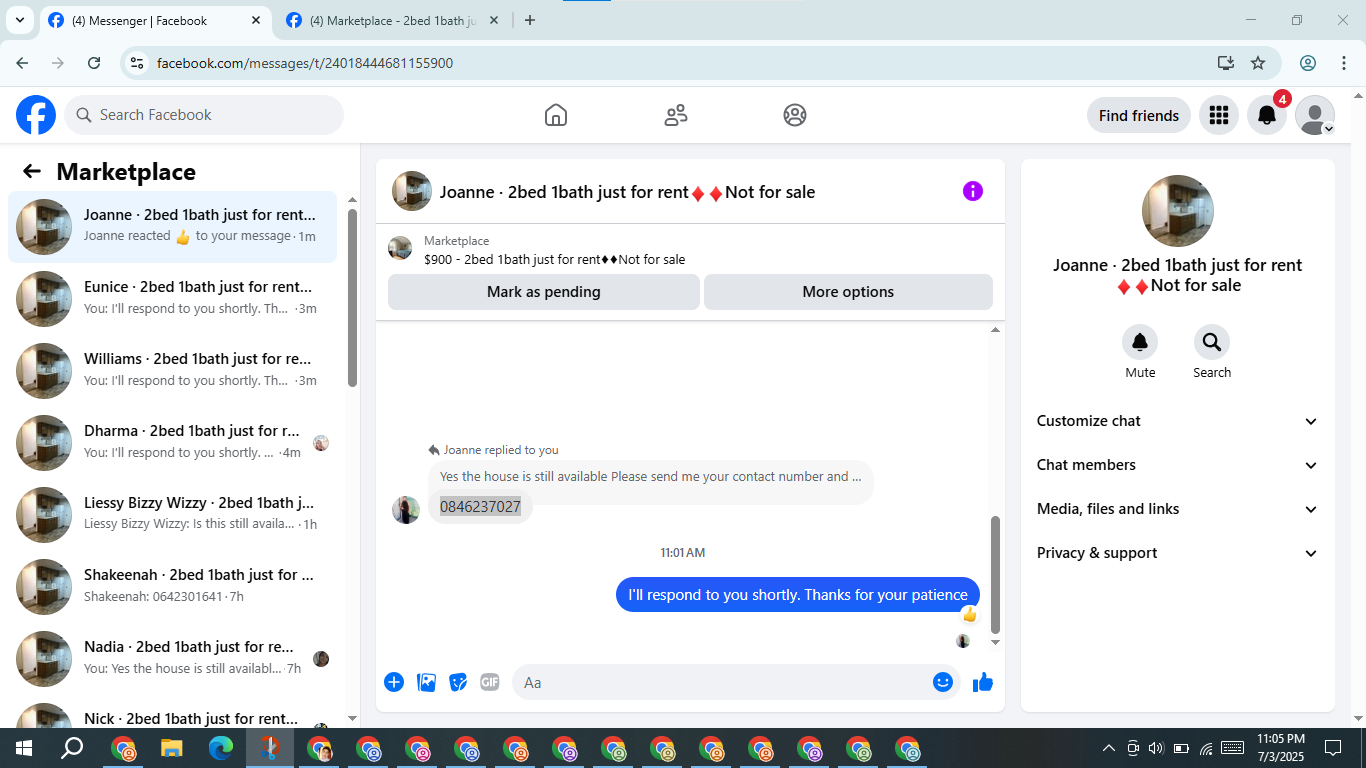Screen dimensions: 1366x768
Task: Open the Home icon in top navigation
Action: coord(556,115)
